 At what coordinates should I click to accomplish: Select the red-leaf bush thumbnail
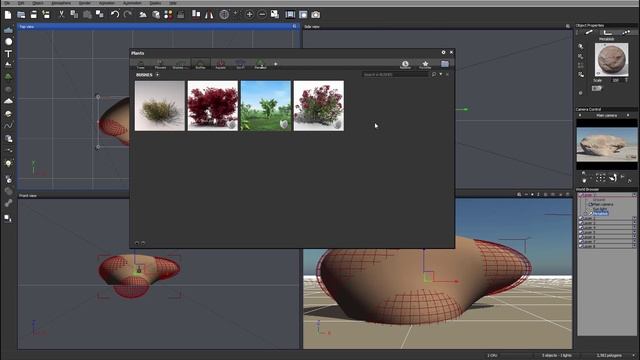pyautogui.click(x=213, y=106)
